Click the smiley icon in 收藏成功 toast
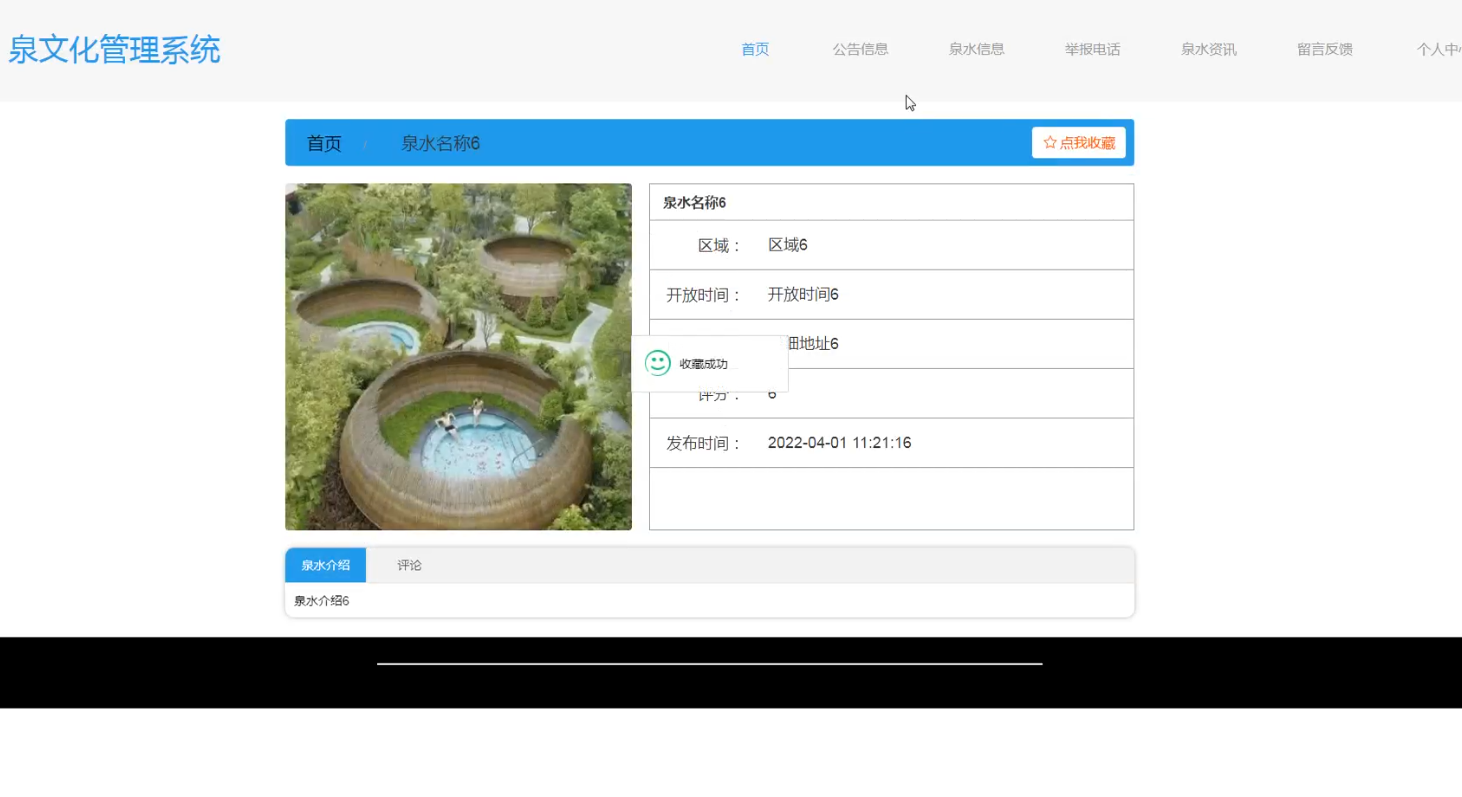The image size is (1462, 797). [658, 363]
